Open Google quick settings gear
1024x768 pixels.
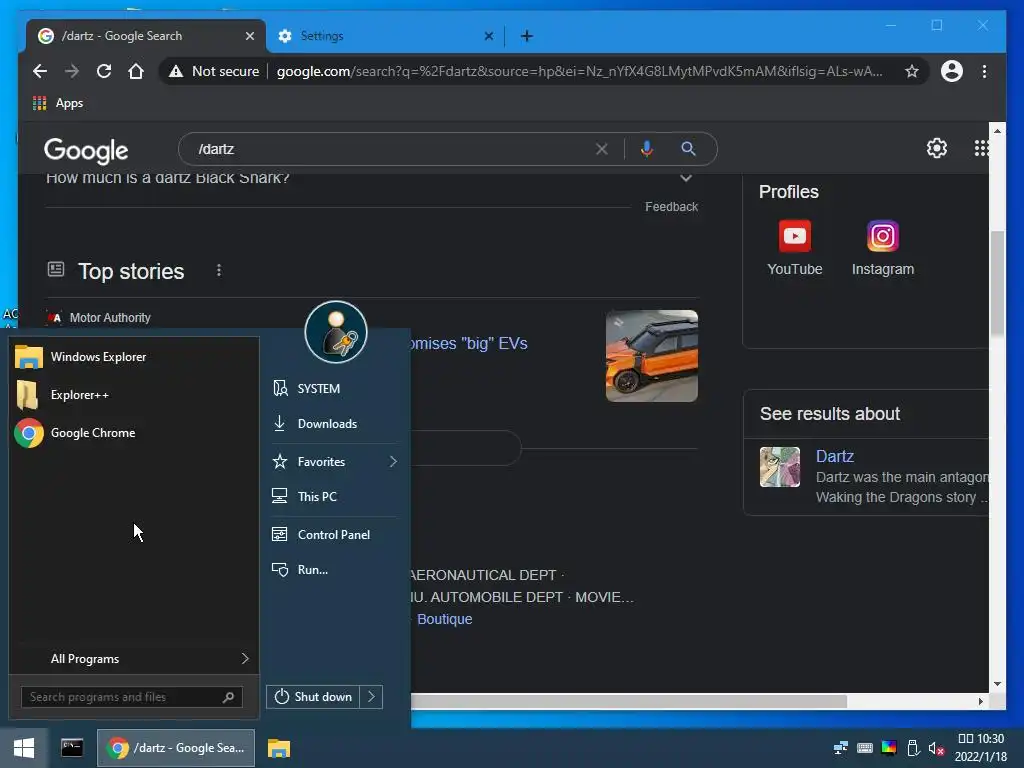(x=936, y=148)
